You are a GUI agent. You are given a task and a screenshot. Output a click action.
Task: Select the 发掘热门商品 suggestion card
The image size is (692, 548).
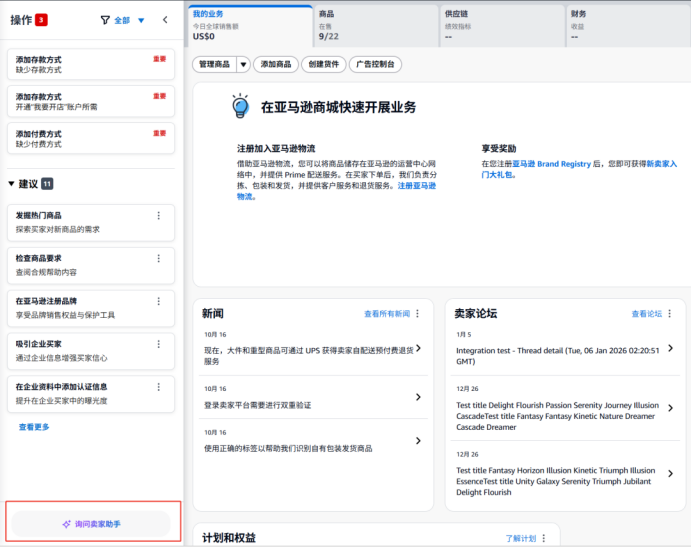pyautogui.click(x=91, y=222)
